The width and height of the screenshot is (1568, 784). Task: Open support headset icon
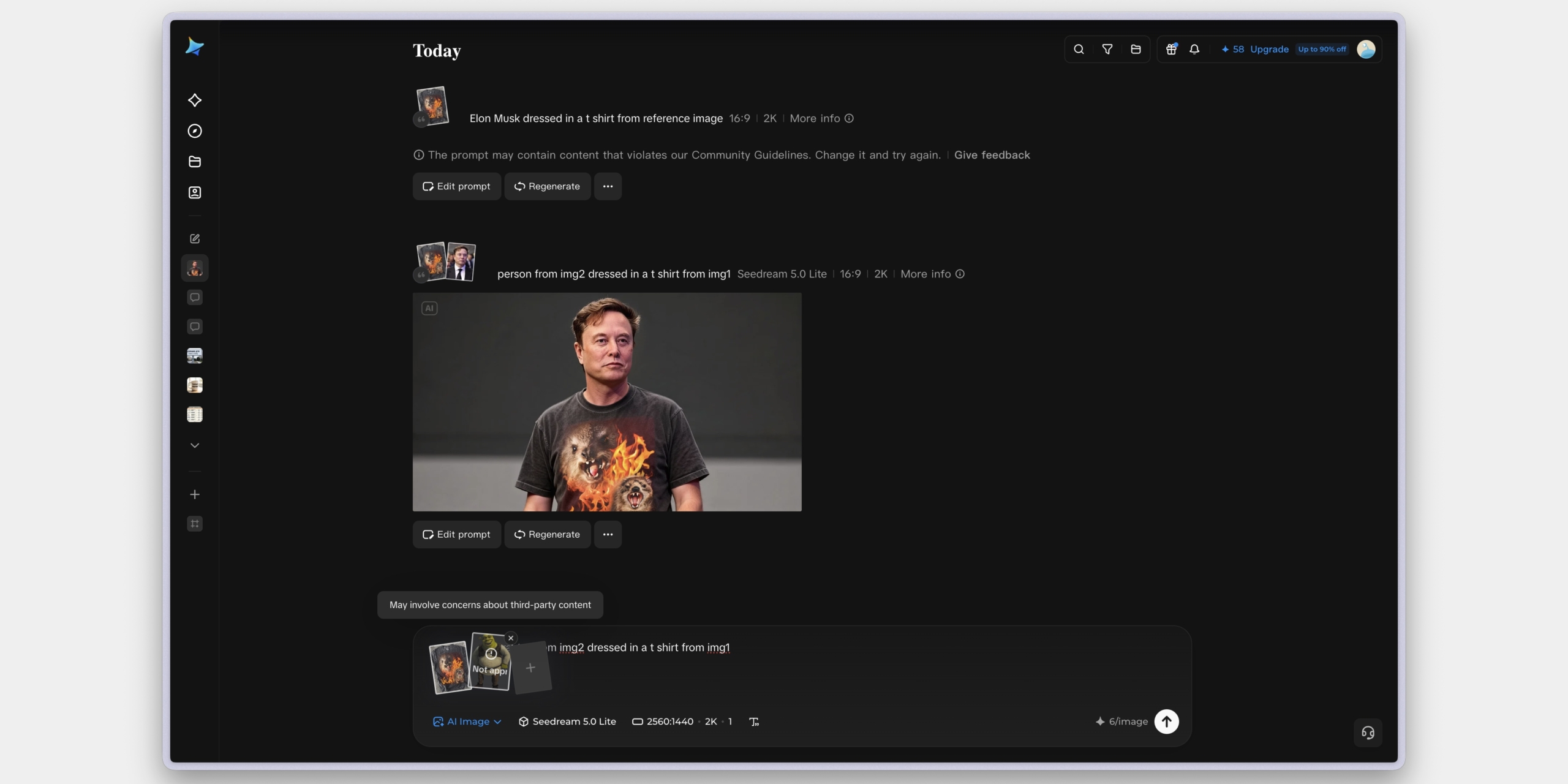pyautogui.click(x=1368, y=733)
